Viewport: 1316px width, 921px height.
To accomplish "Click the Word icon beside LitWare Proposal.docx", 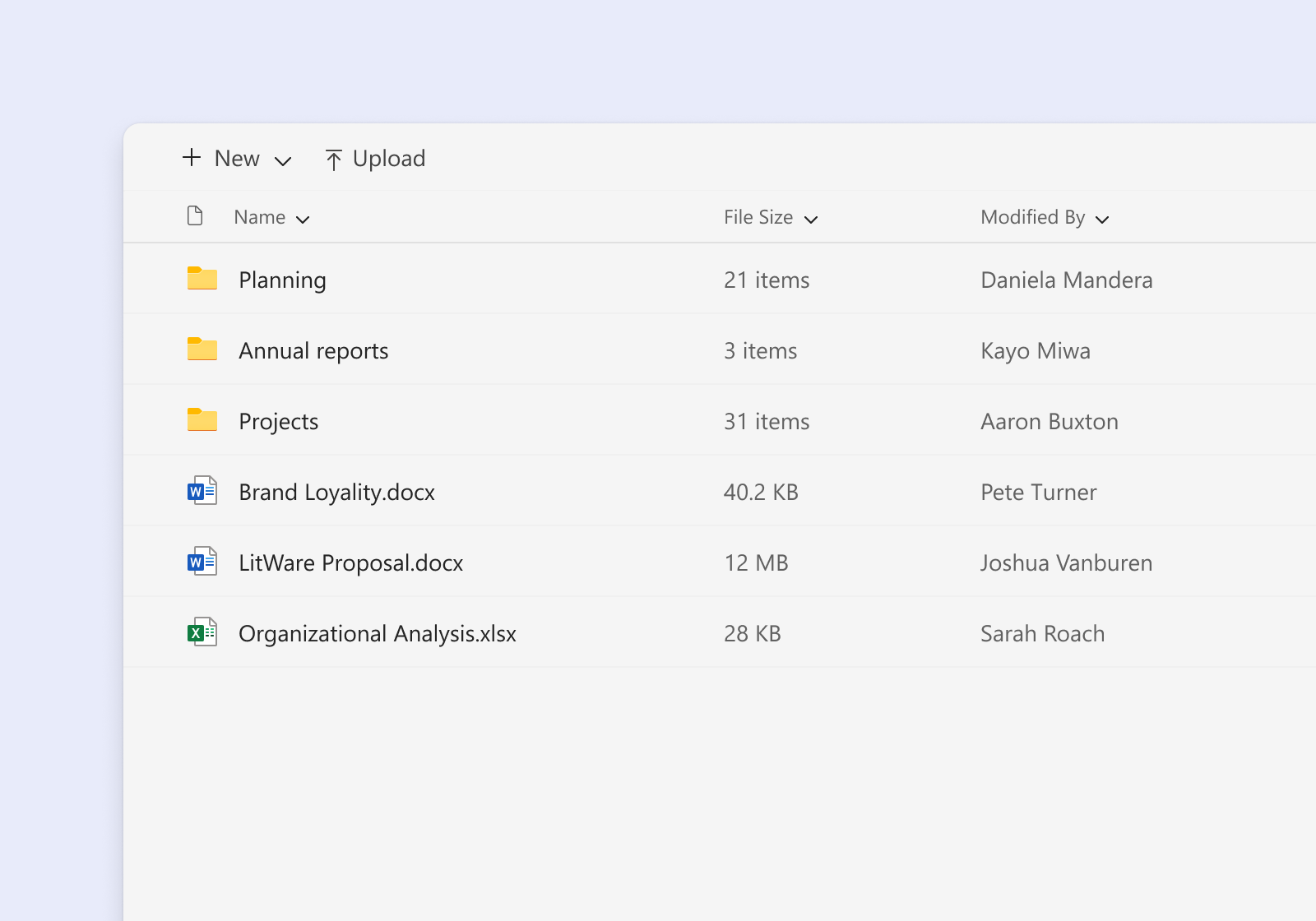I will [x=202, y=562].
